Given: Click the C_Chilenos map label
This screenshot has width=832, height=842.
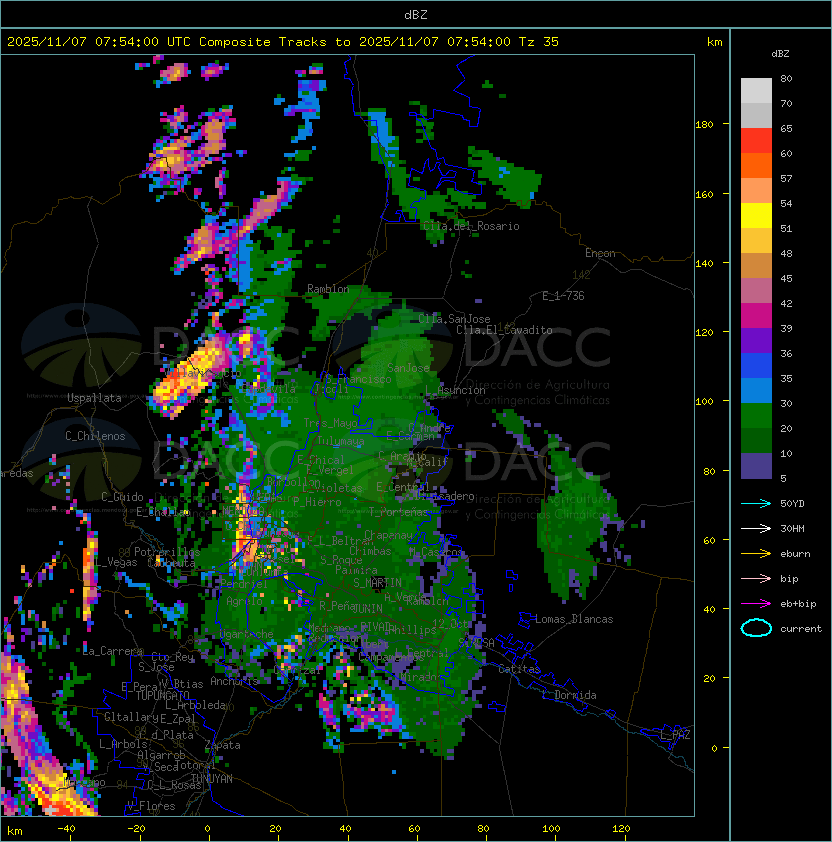Looking at the screenshot, I should (95, 436).
